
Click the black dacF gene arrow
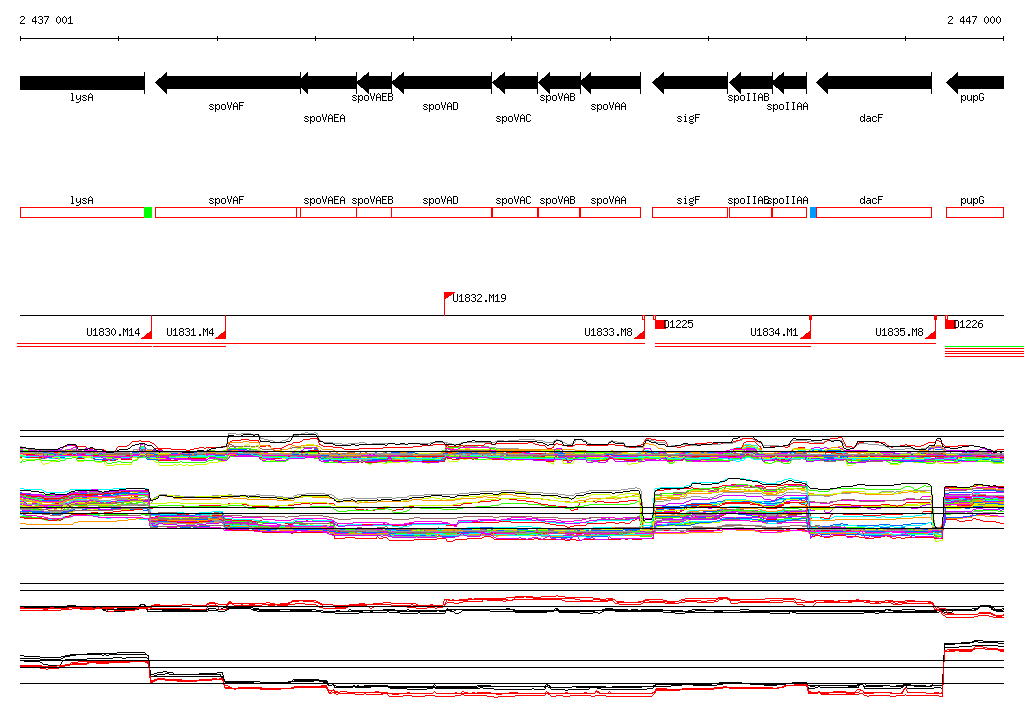874,83
